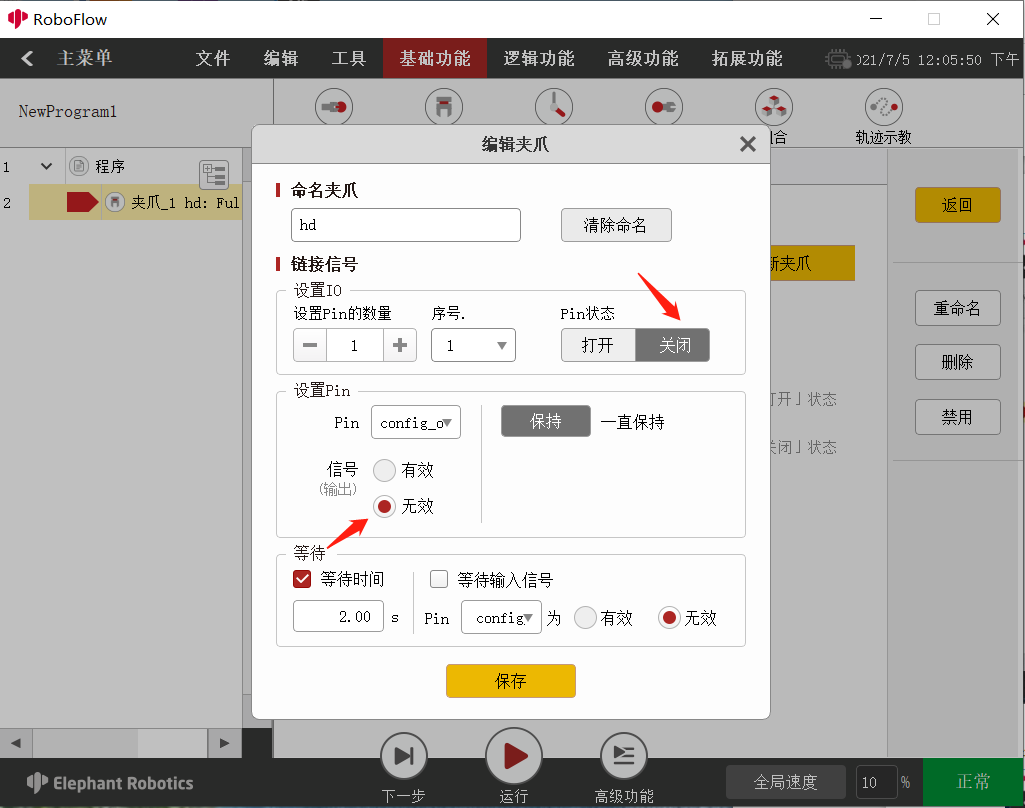The height and width of the screenshot is (808, 1025).
Task: Click the red step marker on row 2
Action: coord(82,203)
